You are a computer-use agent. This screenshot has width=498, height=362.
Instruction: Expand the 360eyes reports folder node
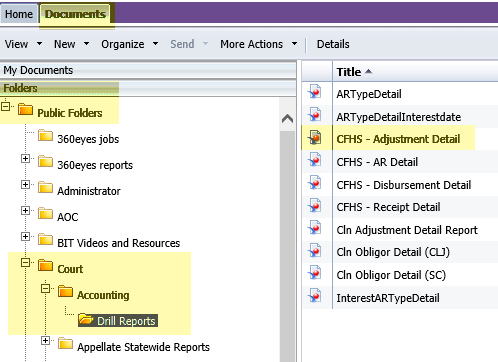pyautogui.click(x=25, y=159)
